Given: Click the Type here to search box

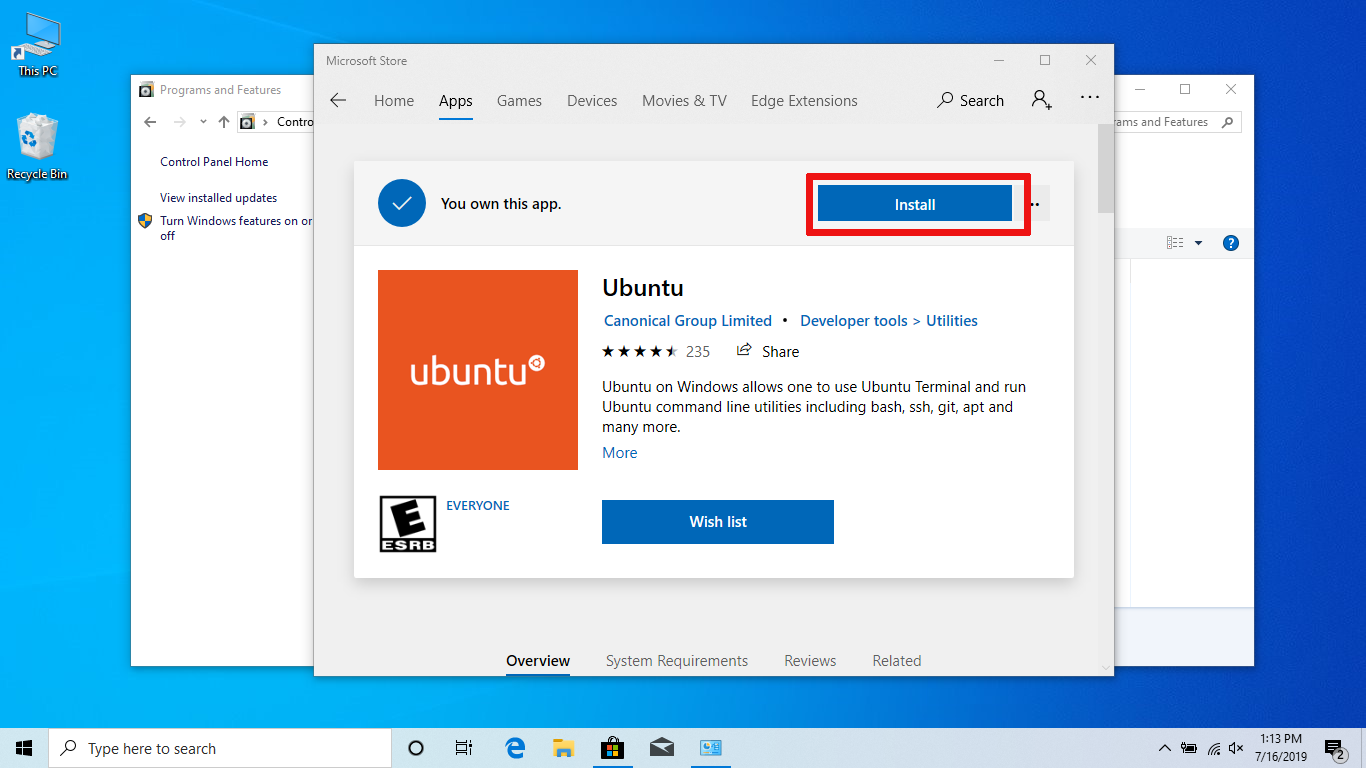Looking at the screenshot, I should pyautogui.click(x=220, y=748).
